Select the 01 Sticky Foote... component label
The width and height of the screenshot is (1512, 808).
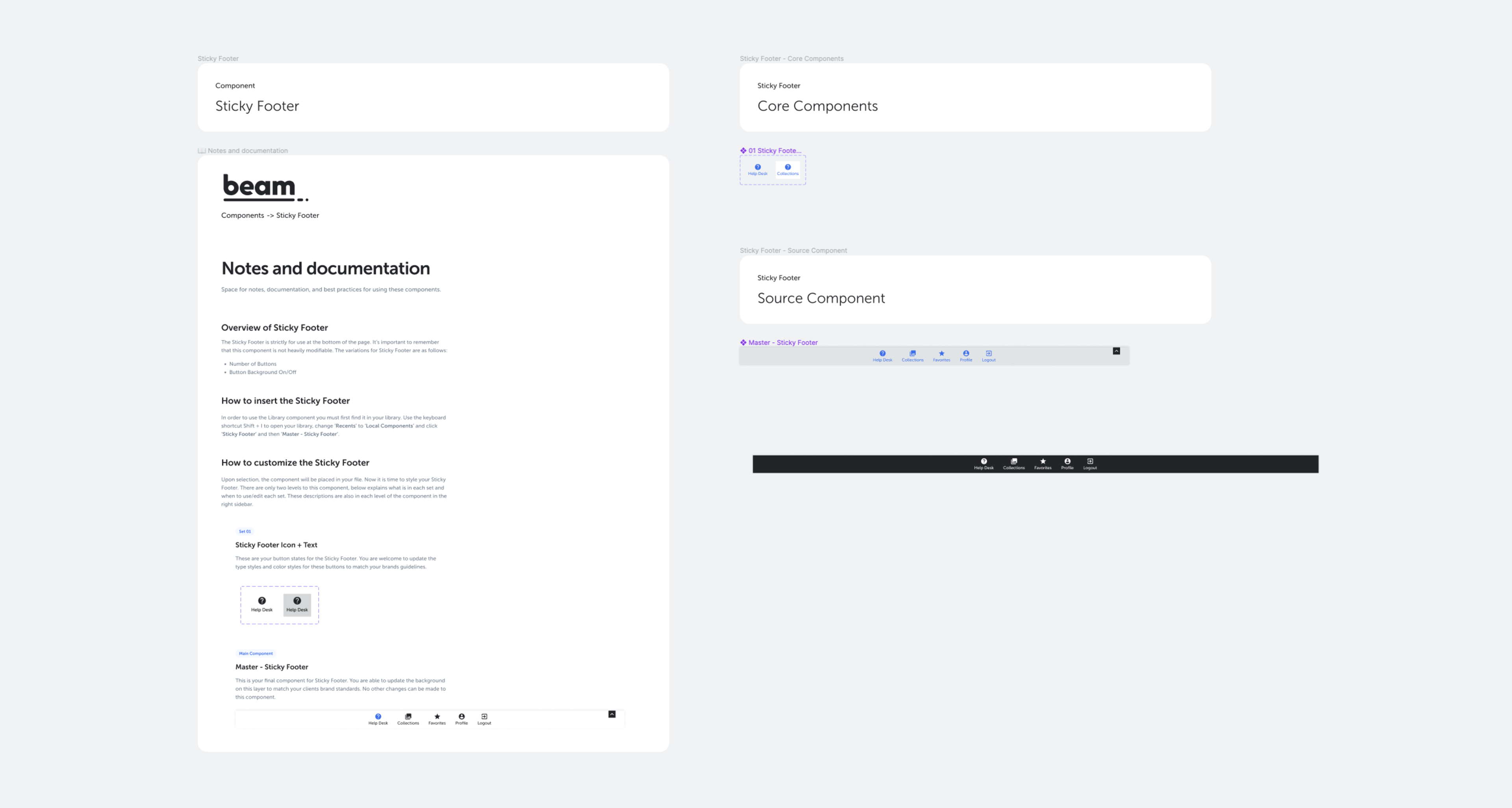tap(774, 151)
